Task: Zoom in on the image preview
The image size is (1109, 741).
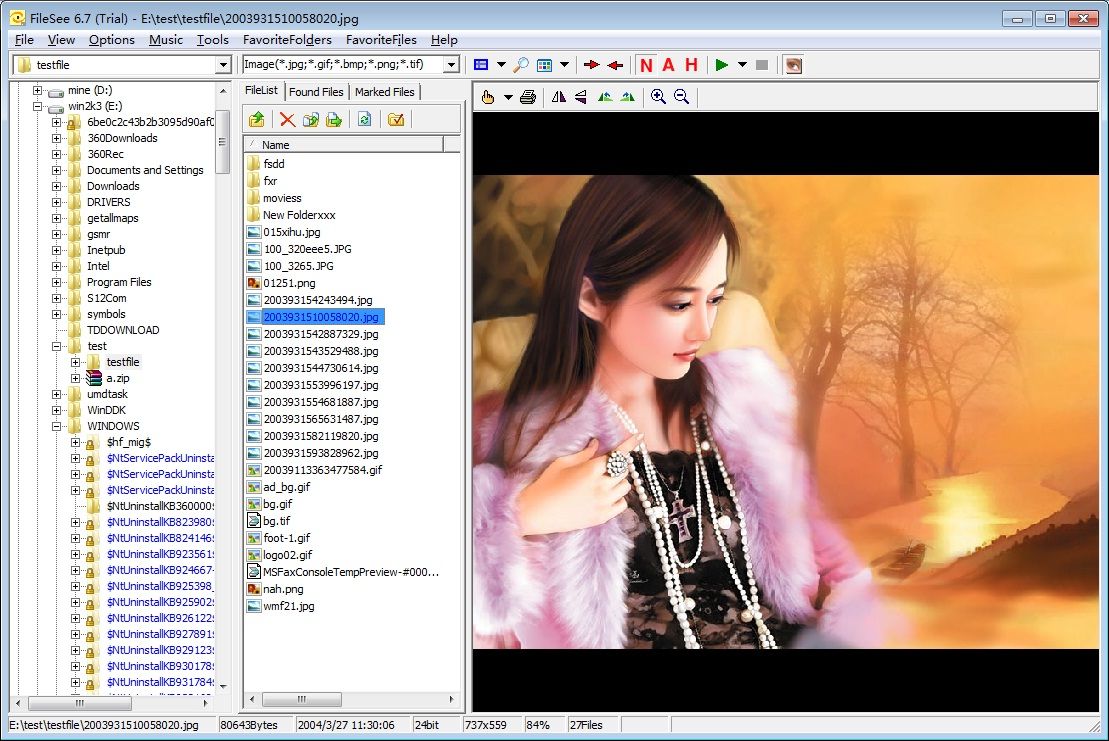Action: pyautogui.click(x=658, y=97)
